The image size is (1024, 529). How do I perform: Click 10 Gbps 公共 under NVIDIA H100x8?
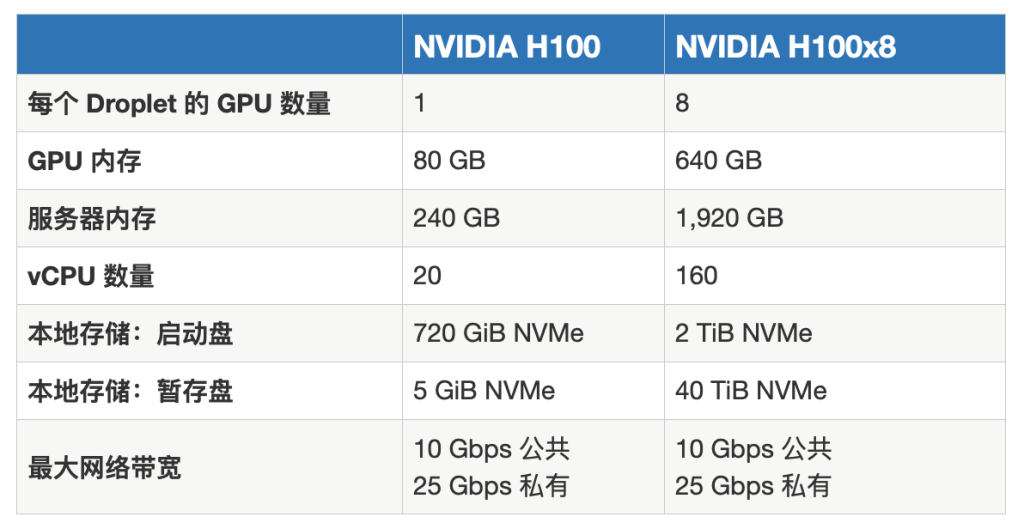[x=754, y=449]
